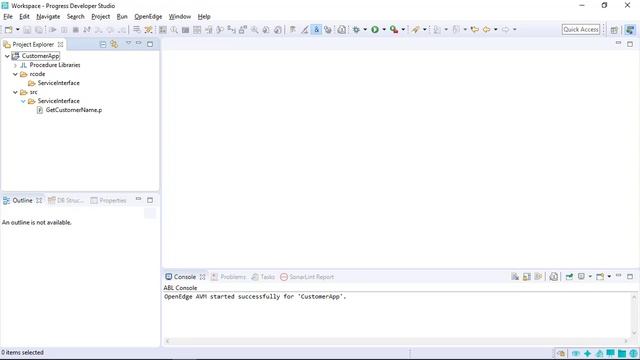Select the CustomerApp project
This screenshot has height=360, width=640.
[x=40, y=56]
